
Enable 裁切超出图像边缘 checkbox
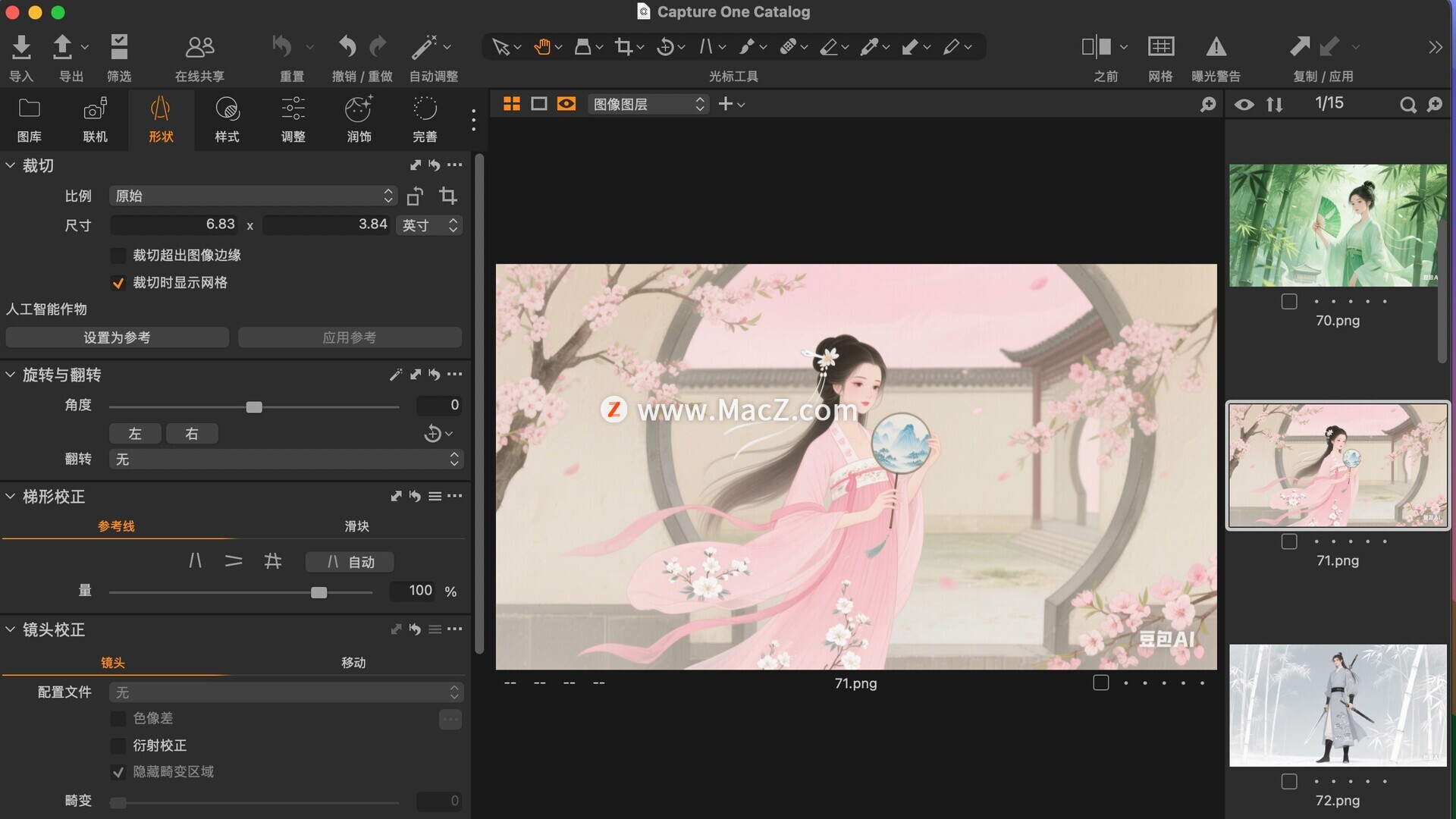(x=118, y=256)
